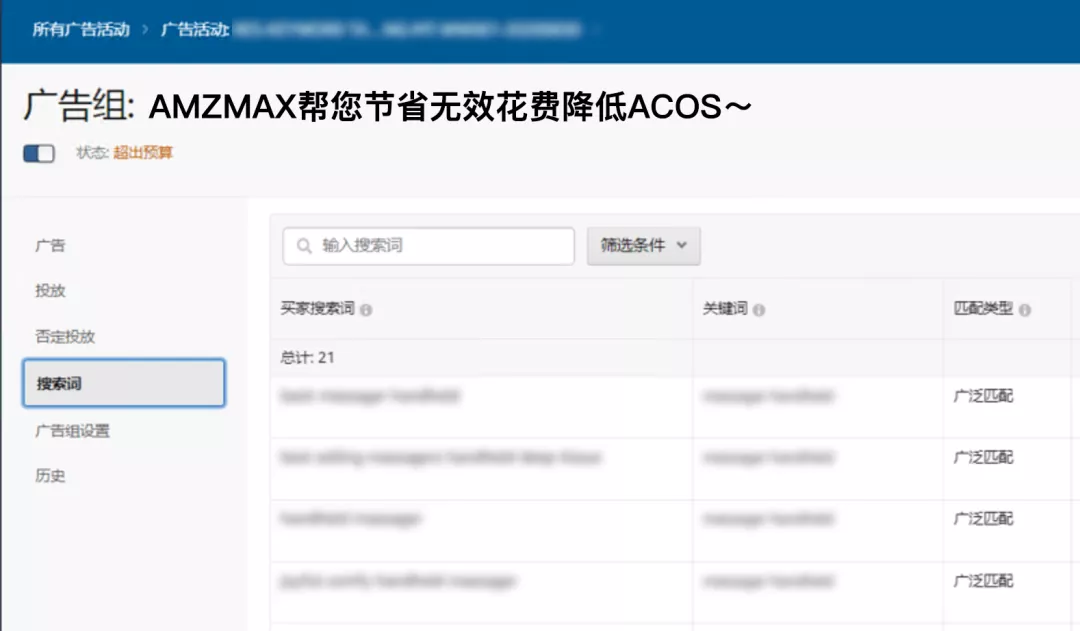Toggle the ad group status switch off
The height and width of the screenshot is (631, 1080).
38,152
